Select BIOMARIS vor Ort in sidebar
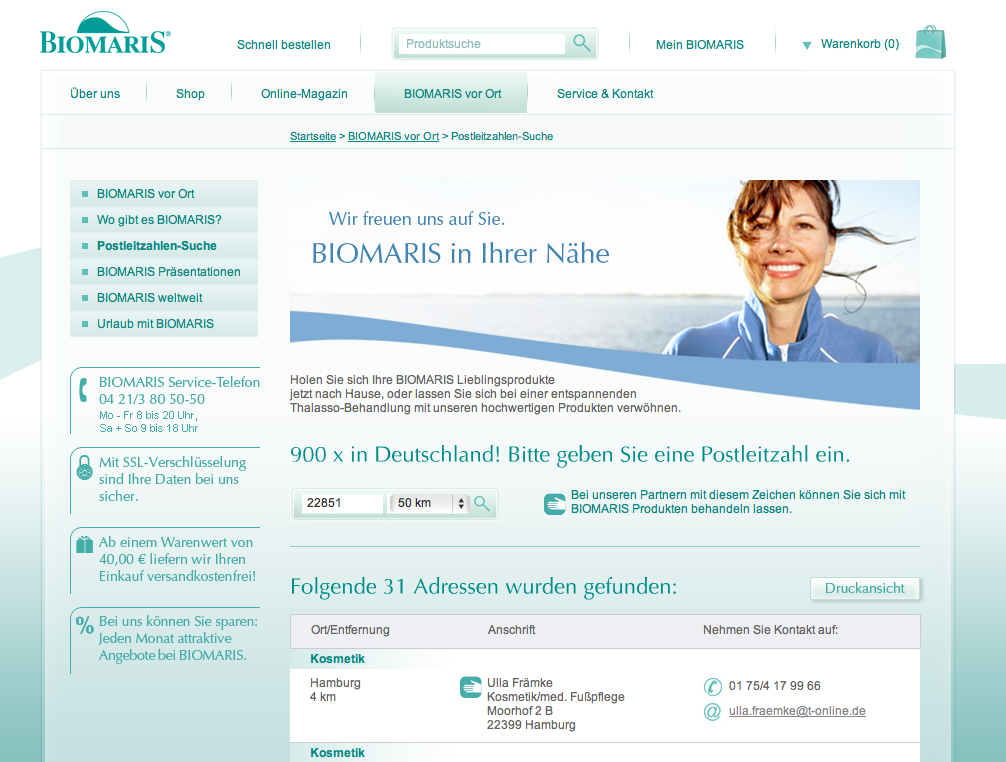1006x762 pixels. [164, 194]
